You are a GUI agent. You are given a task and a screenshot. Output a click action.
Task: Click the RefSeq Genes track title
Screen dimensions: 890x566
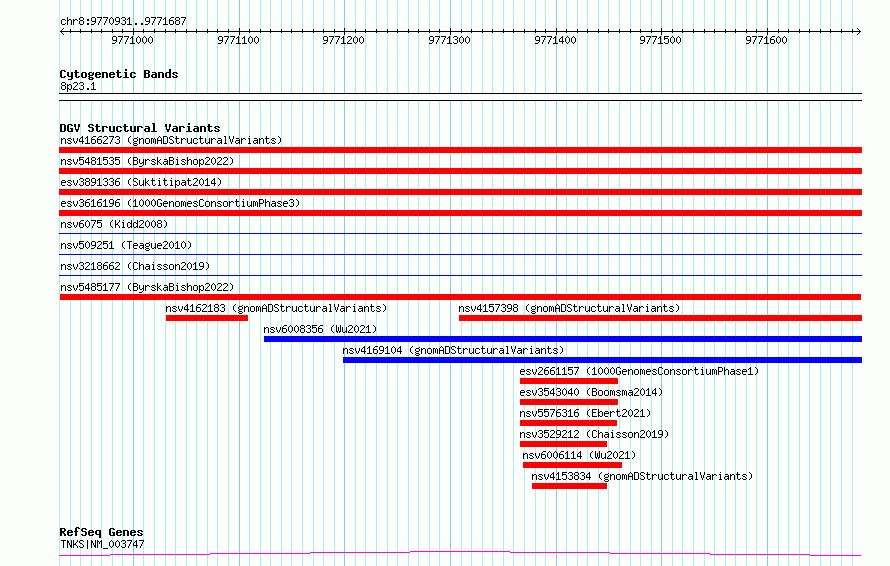pyautogui.click(x=101, y=532)
